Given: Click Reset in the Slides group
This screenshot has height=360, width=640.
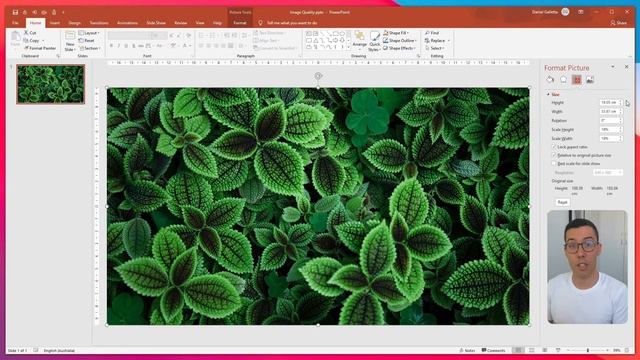Looking at the screenshot, I should pos(87,40).
